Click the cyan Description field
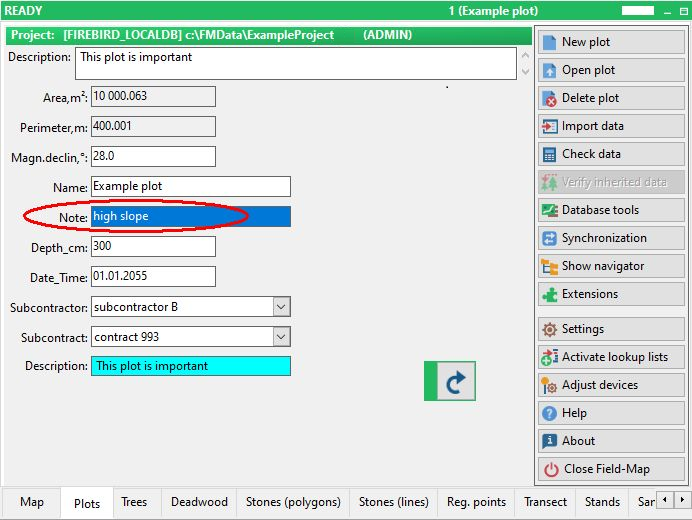This screenshot has width=692, height=520. click(190, 366)
